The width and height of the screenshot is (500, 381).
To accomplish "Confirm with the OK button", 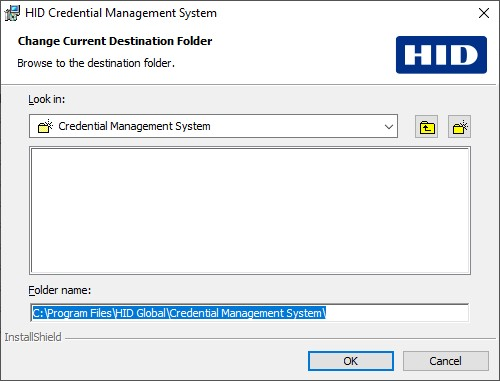I will pyautogui.click(x=351, y=361).
